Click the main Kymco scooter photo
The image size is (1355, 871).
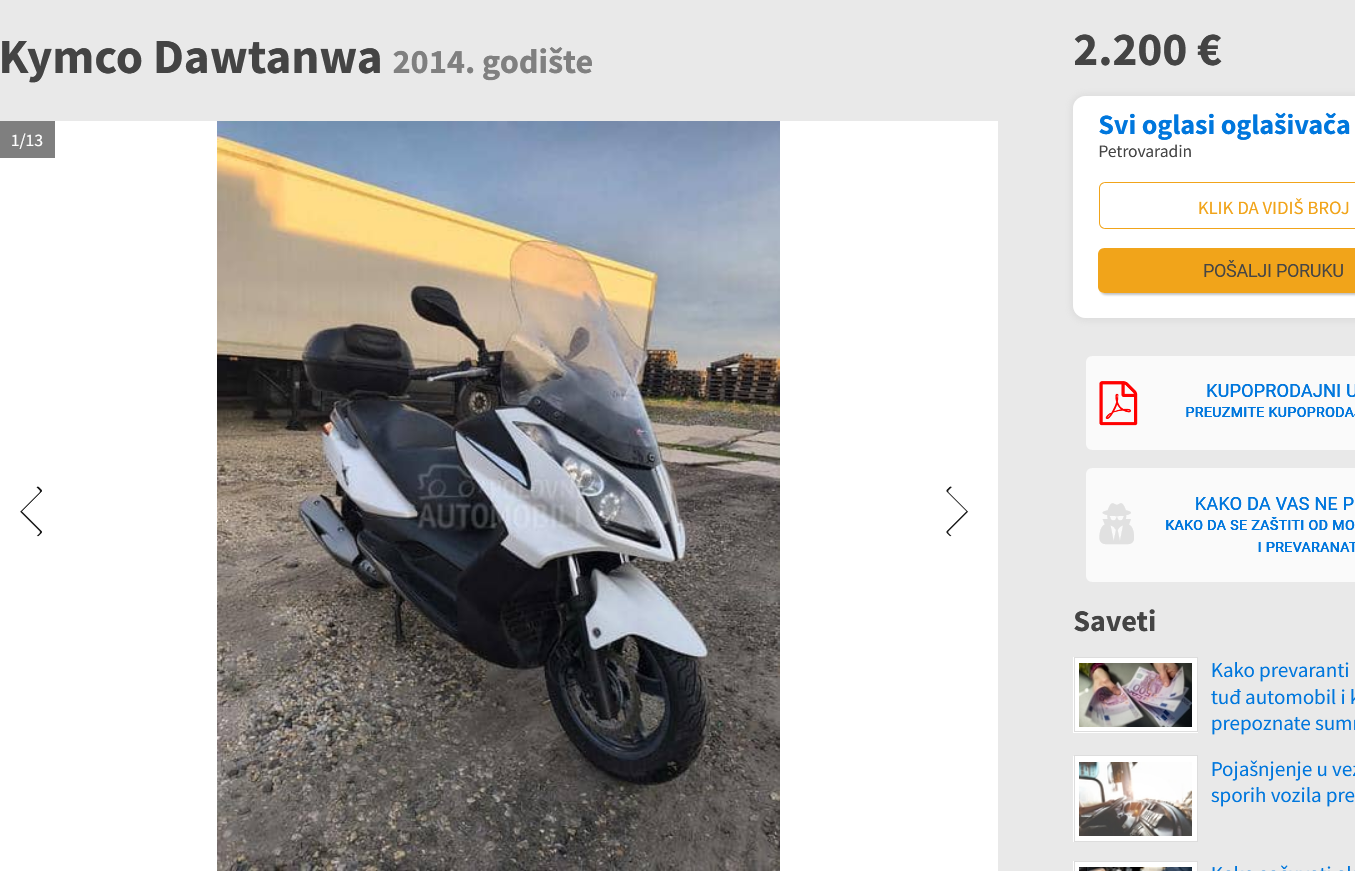click(x=498, y=496)
